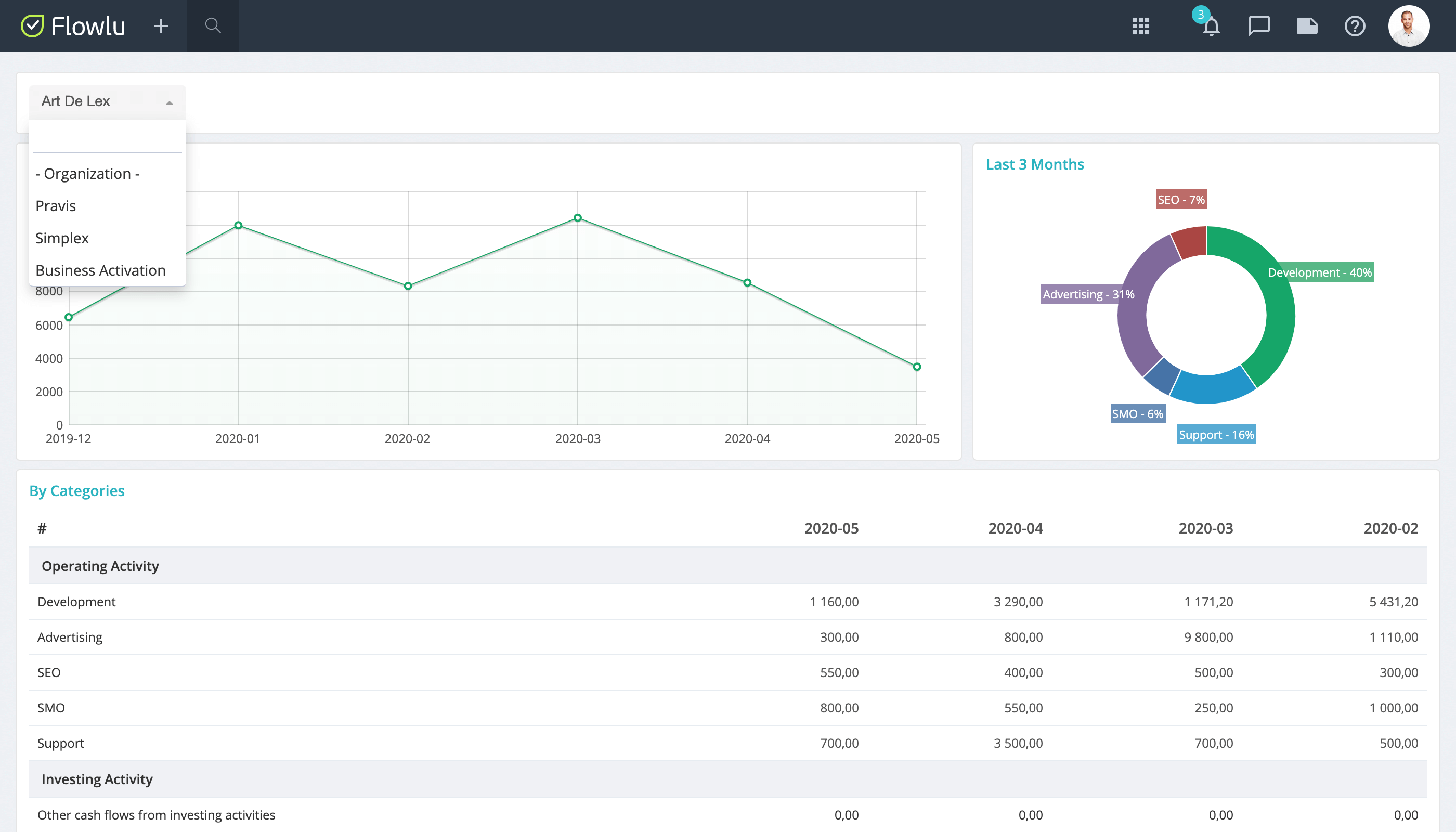Screen dimensions: 1456x832
Task: Click the Support row label in table
Action: click(60, 744)
